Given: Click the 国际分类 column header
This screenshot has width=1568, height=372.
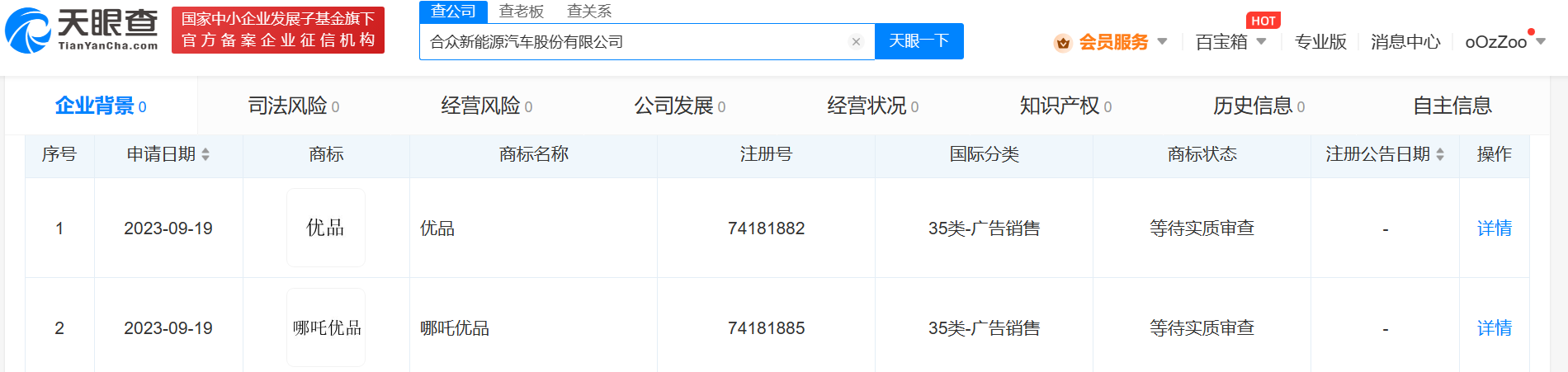Looking at the screenshot, I should tap(984, 154).
